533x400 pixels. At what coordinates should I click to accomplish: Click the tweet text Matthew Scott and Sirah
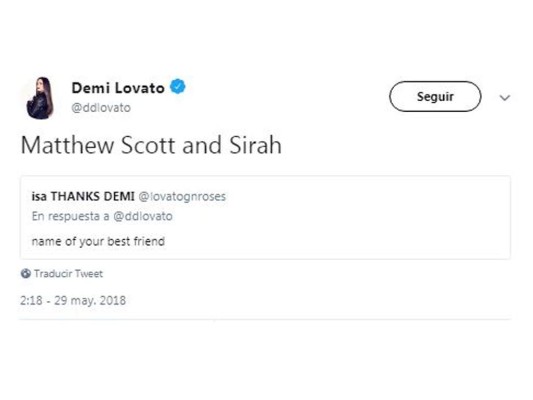point(151,145)
